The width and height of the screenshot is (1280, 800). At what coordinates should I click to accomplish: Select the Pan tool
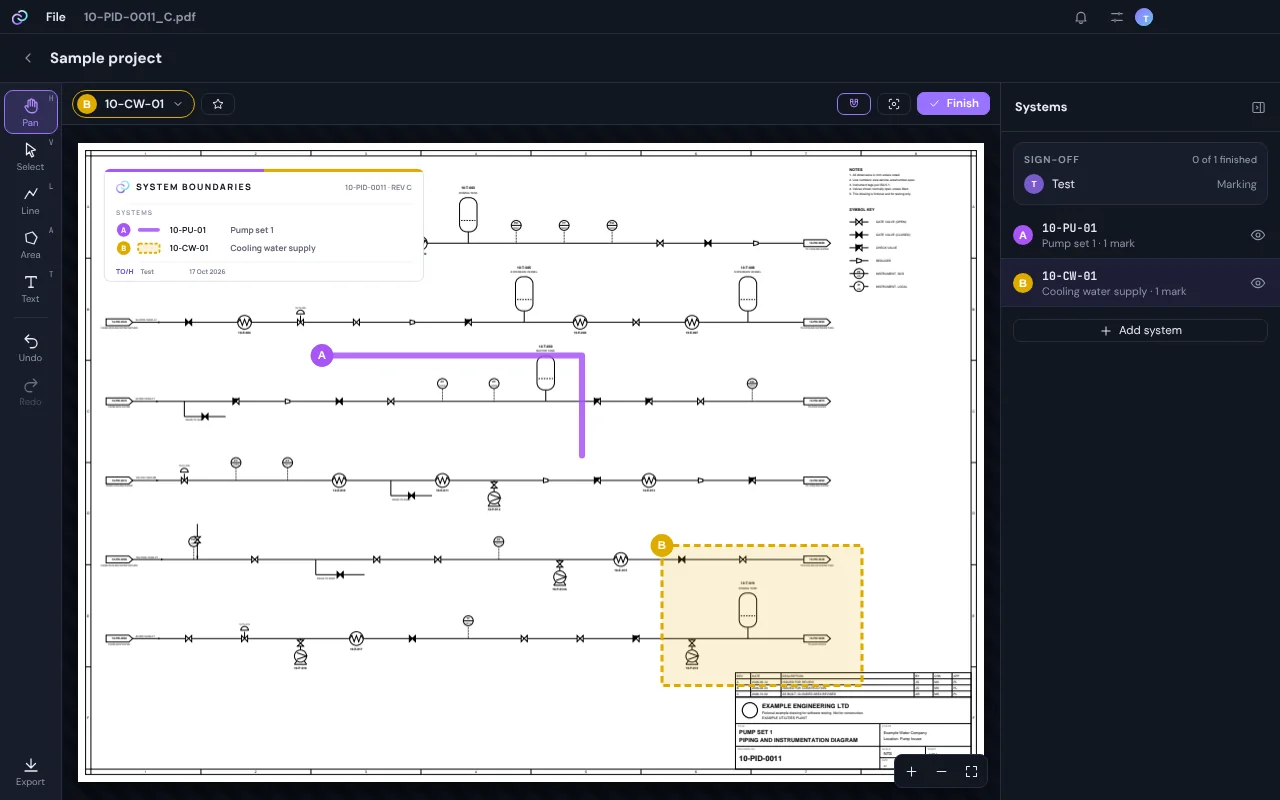click(31, 112)
